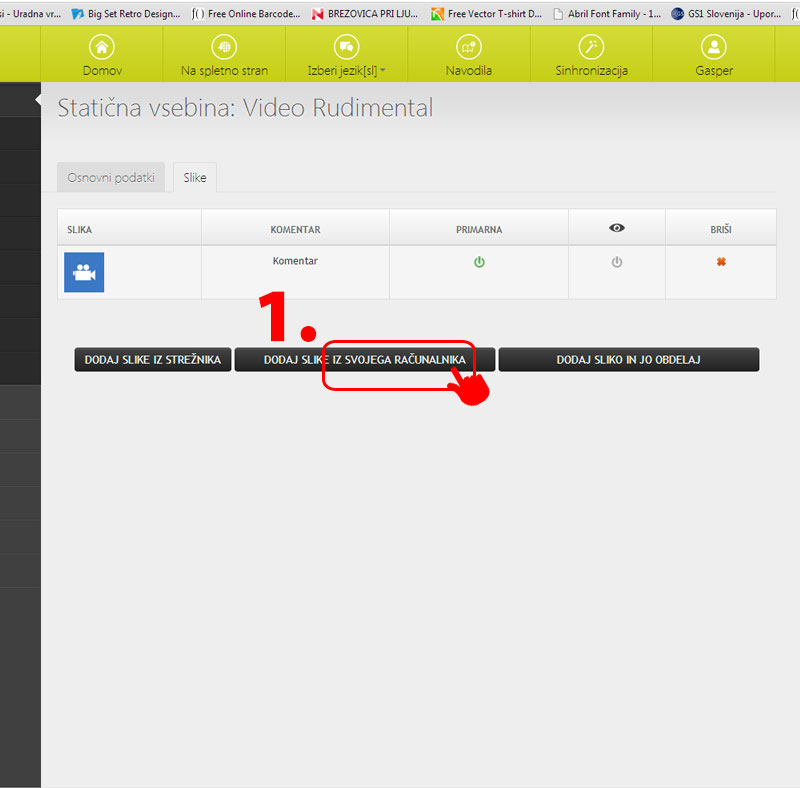Click Dodaj slike iz svojega računalnika

364,360
